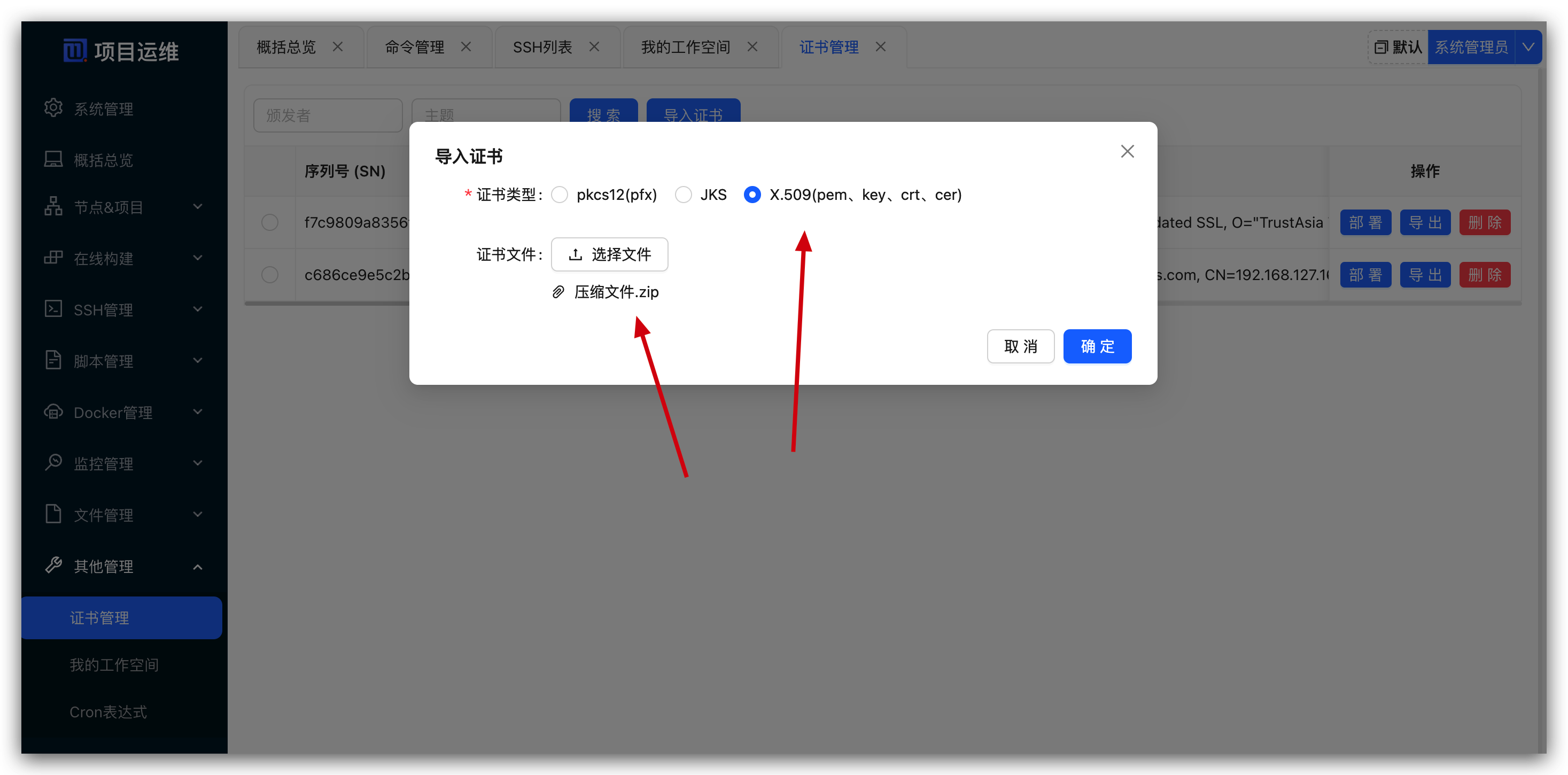Select the X.509 certificate type option

point(752,194)
